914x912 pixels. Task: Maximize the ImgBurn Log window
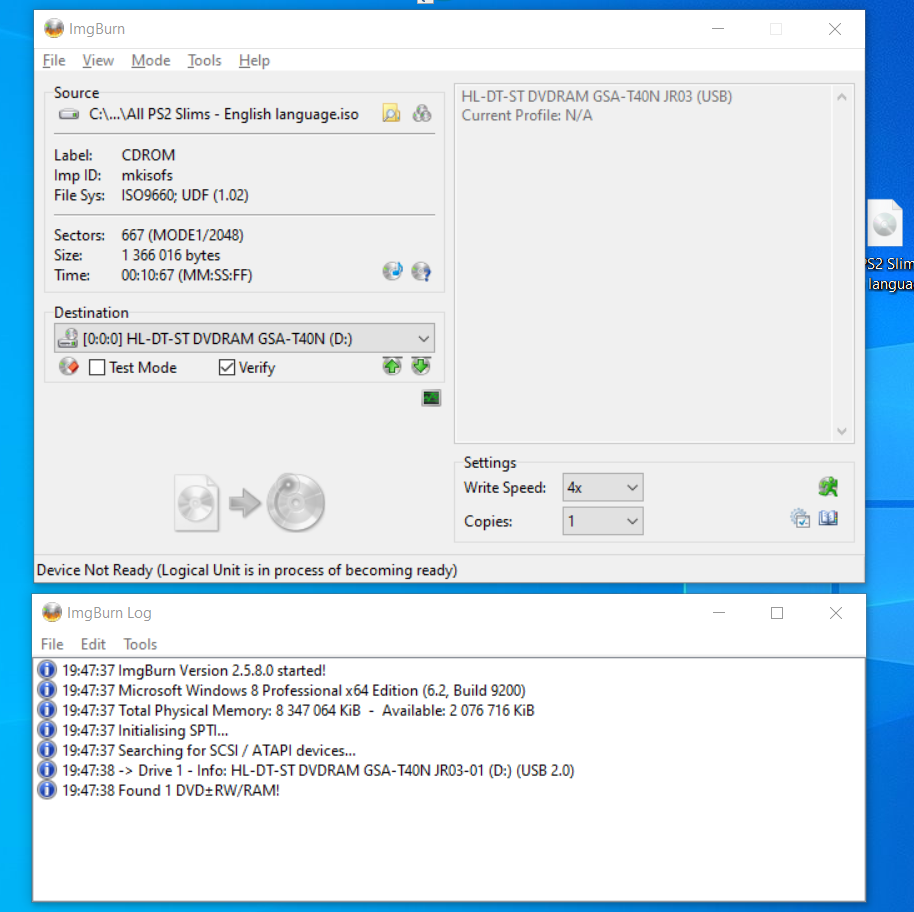point(776,613)
